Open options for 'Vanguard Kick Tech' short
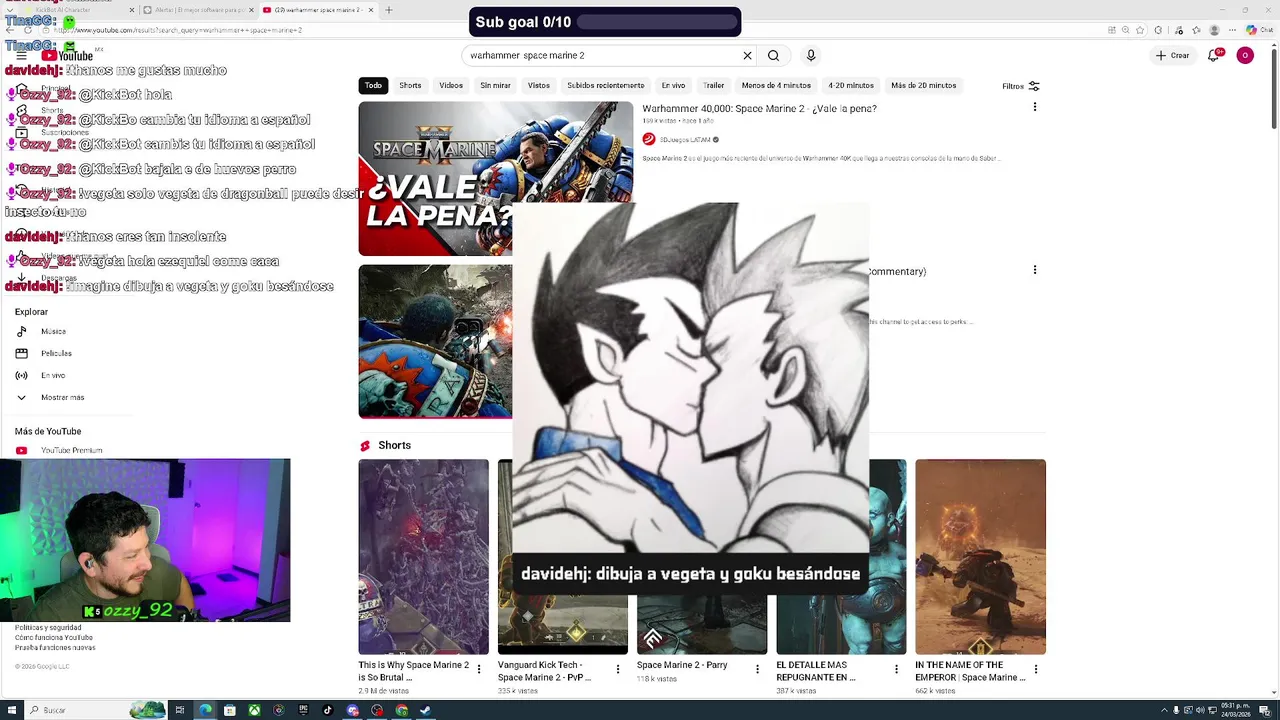Viewport: 1280px width, 720px height. click(618, 669)
